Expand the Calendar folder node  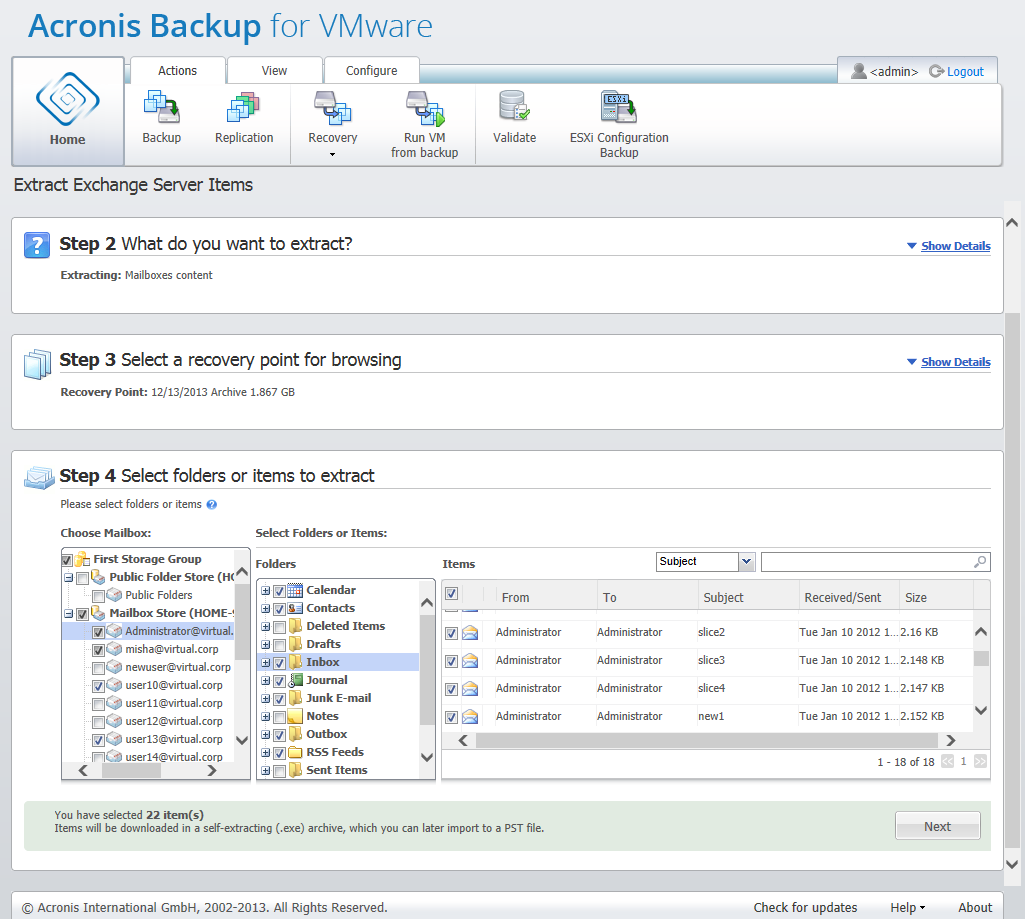click(265, 591)
